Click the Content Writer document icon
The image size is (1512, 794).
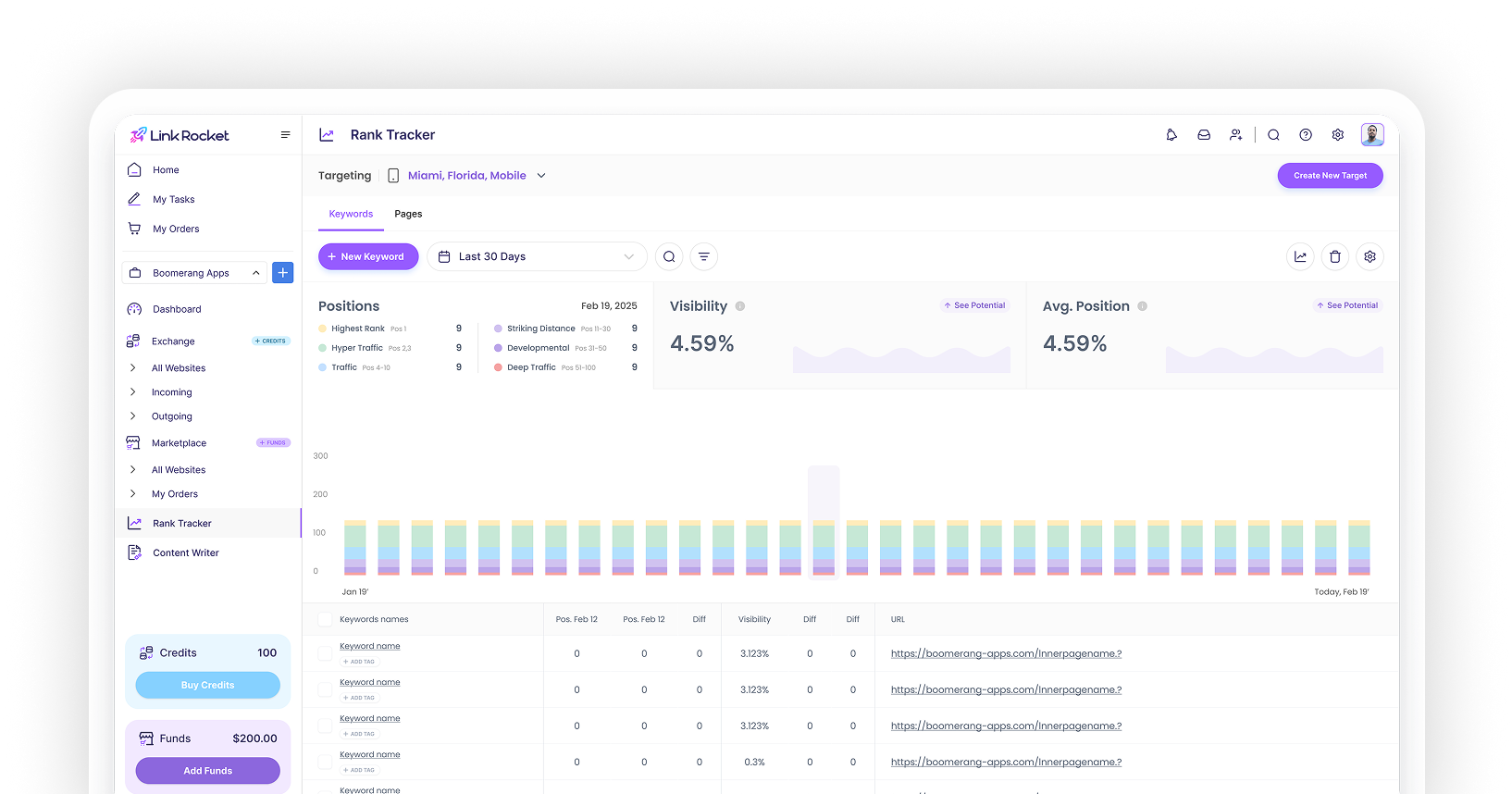tap(134, 553)
